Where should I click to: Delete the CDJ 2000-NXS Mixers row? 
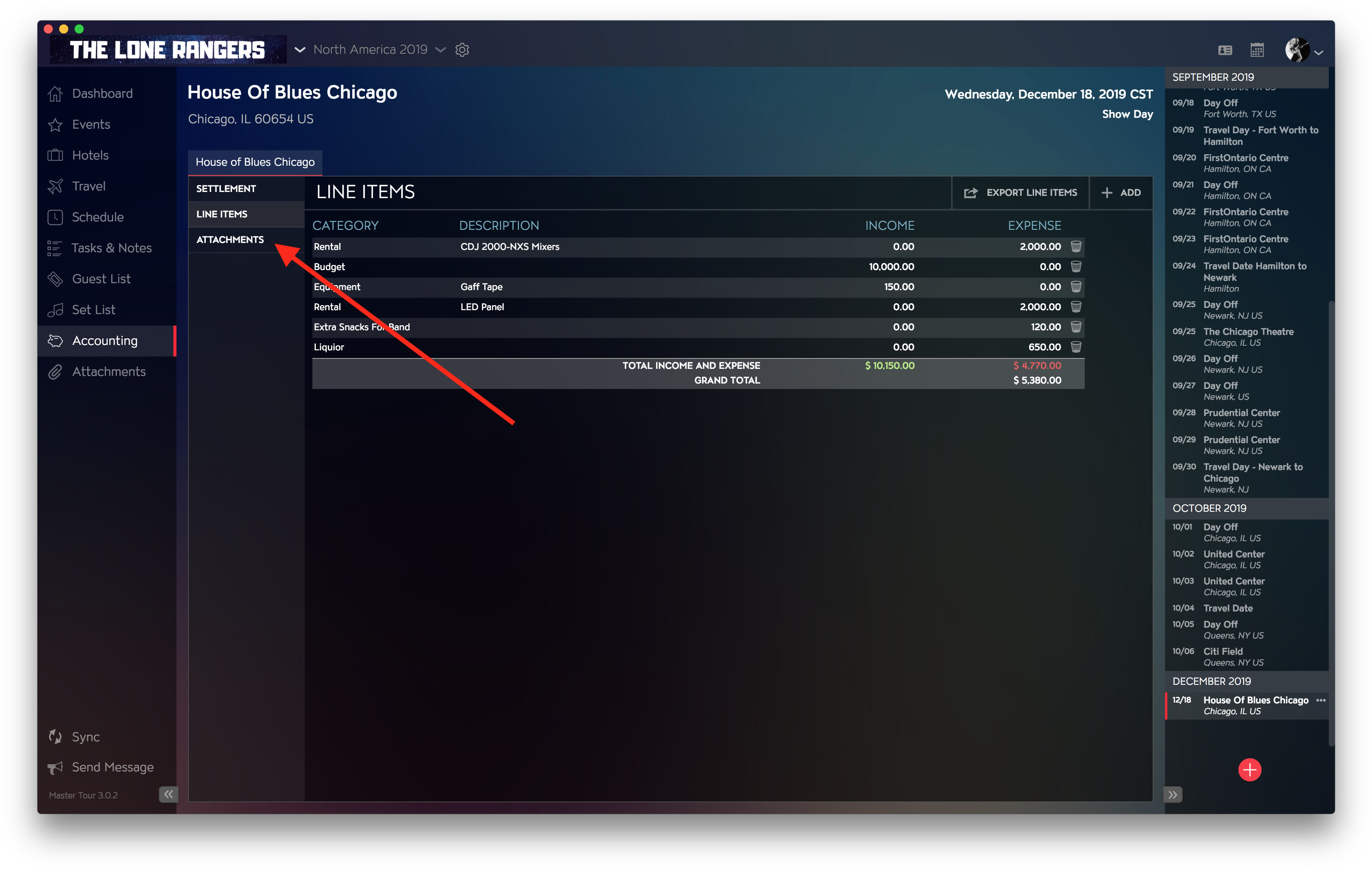[x=1076, y=246]
